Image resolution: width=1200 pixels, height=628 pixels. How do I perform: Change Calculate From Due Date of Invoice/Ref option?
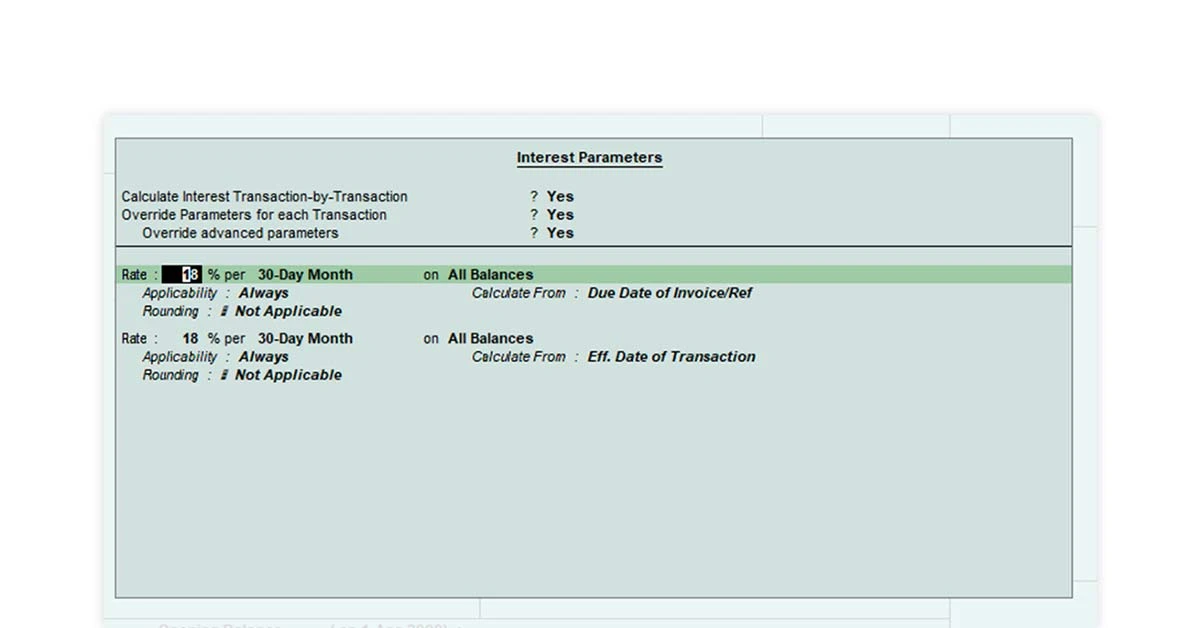672,293
